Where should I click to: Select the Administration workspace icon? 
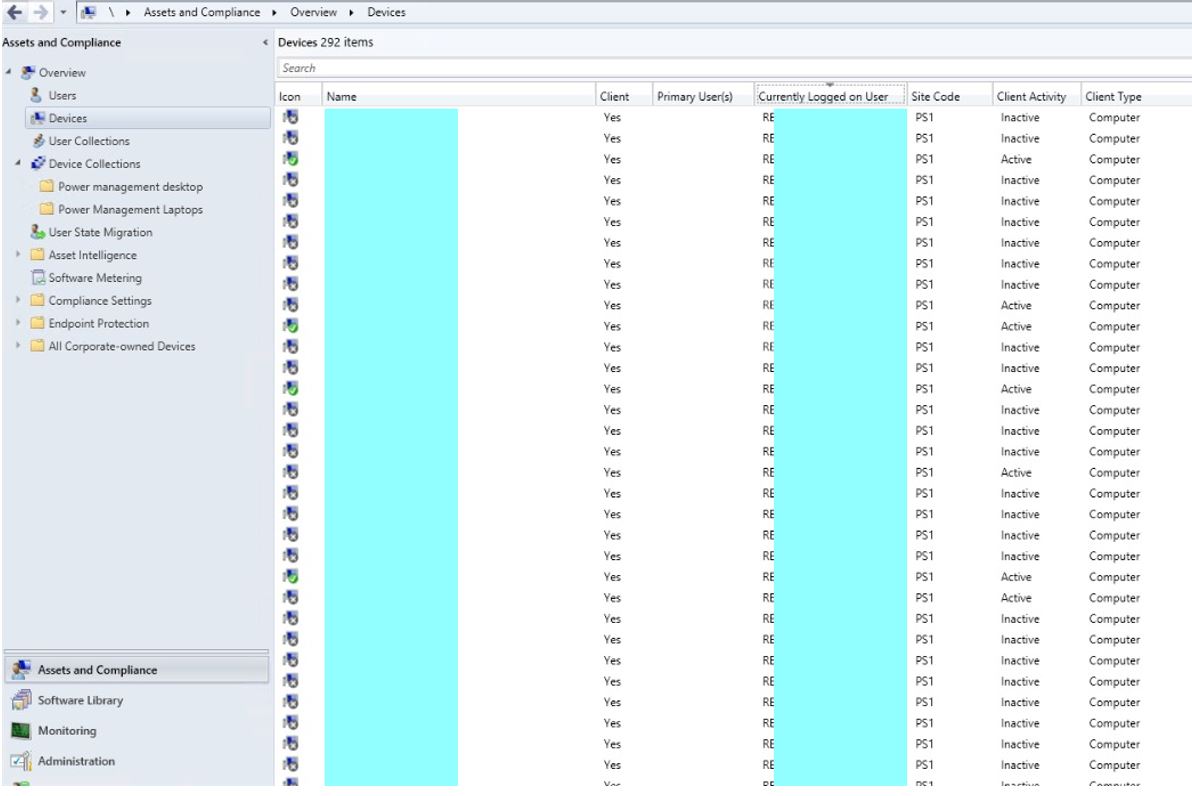click(18, 761)
